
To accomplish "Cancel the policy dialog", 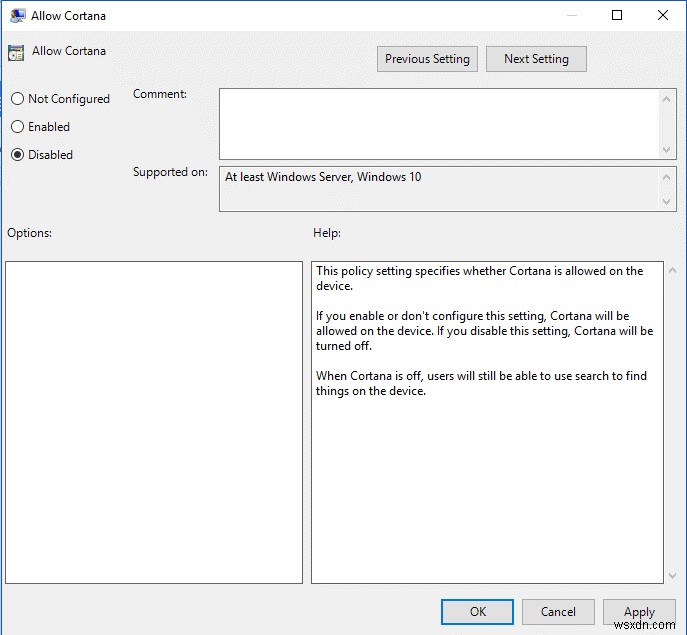I will [x=558, y=612].
